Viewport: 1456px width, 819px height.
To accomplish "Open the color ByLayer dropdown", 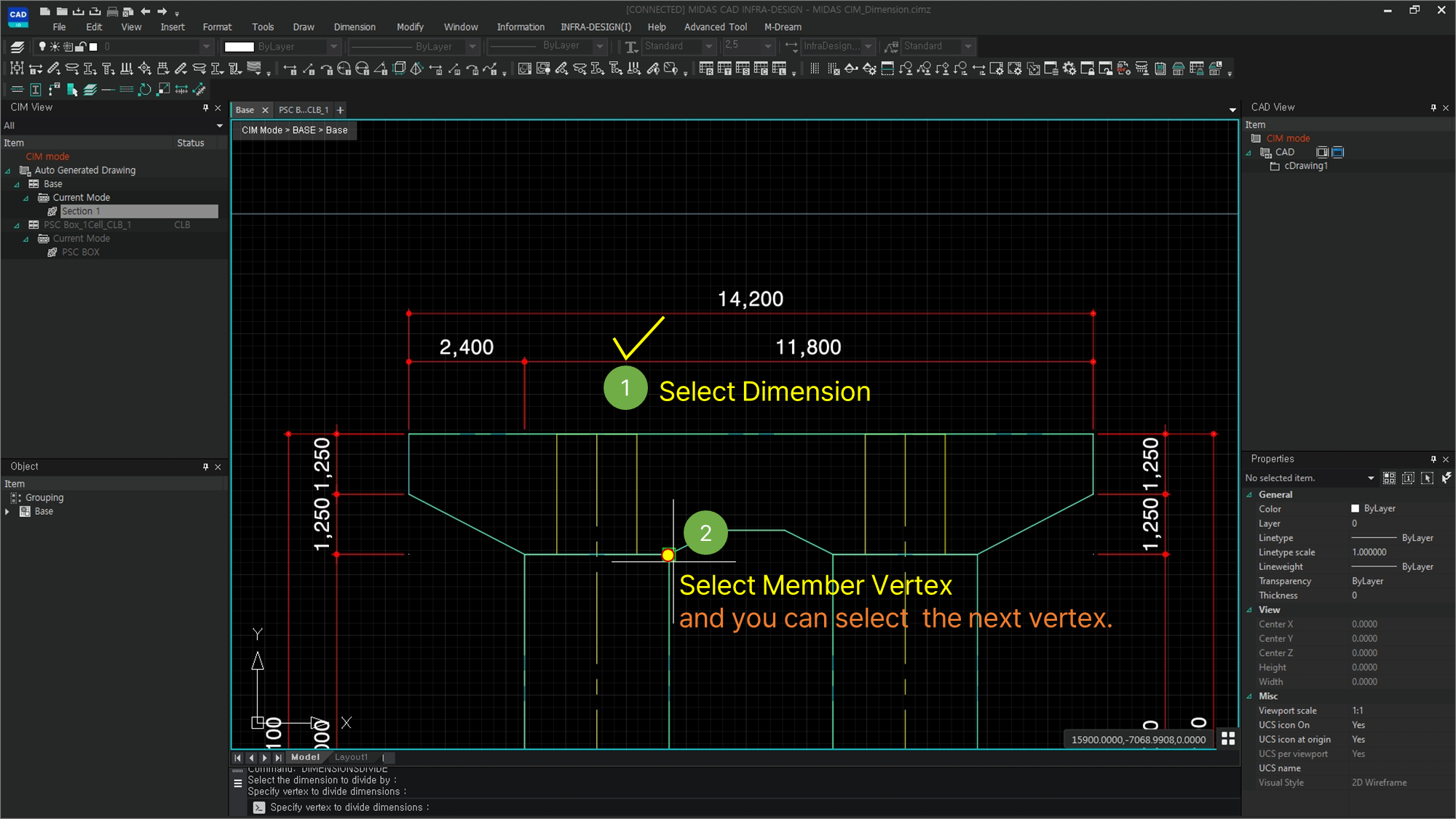I will click(333, 47).
